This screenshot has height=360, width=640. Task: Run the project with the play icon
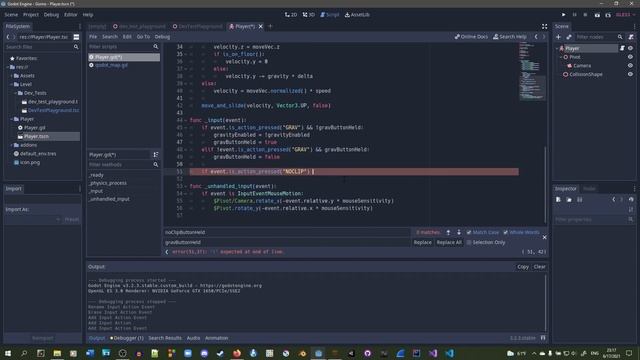tap(564, 15)
